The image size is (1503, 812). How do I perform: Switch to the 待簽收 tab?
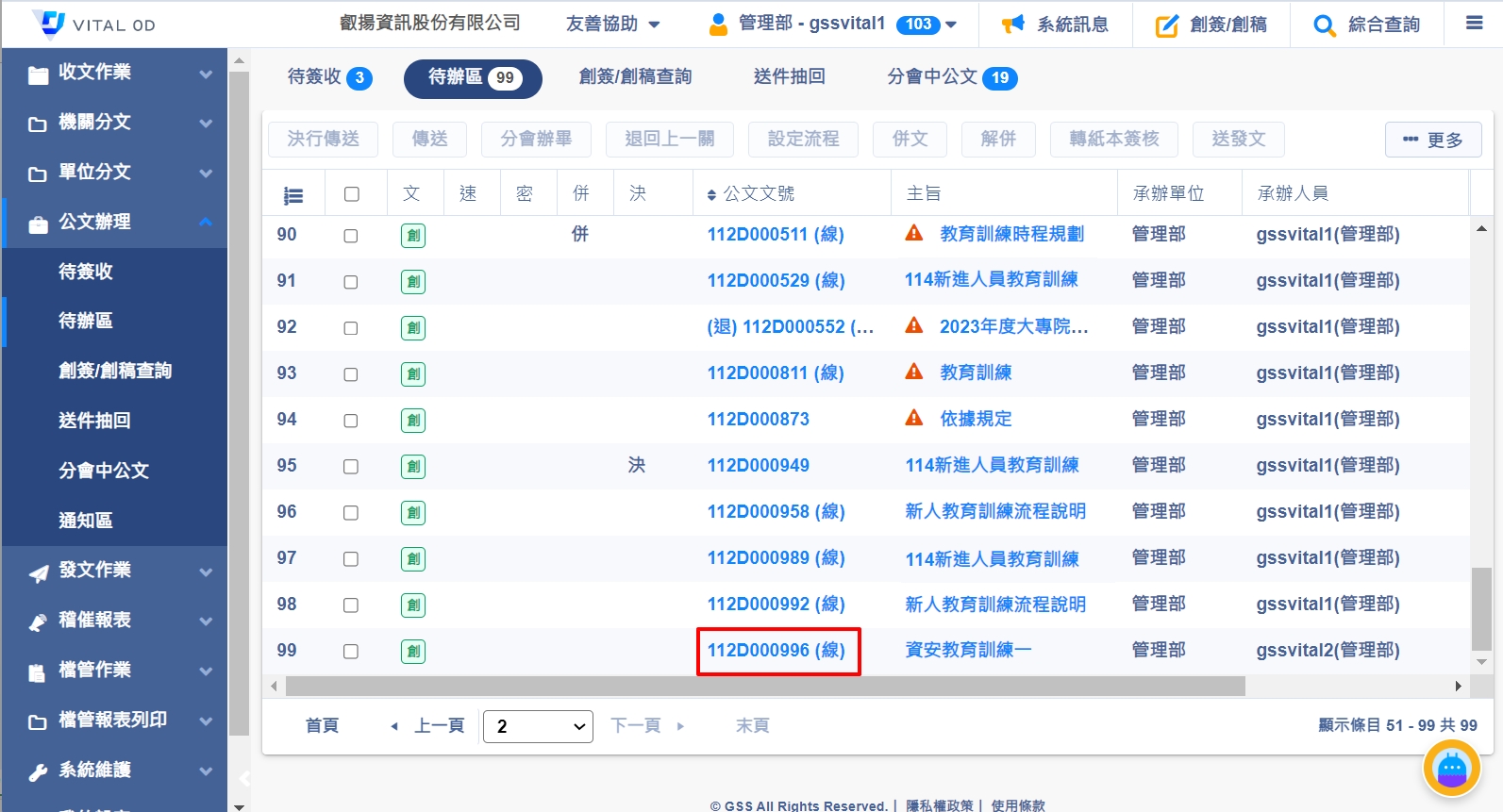click(x=328, y=77)
